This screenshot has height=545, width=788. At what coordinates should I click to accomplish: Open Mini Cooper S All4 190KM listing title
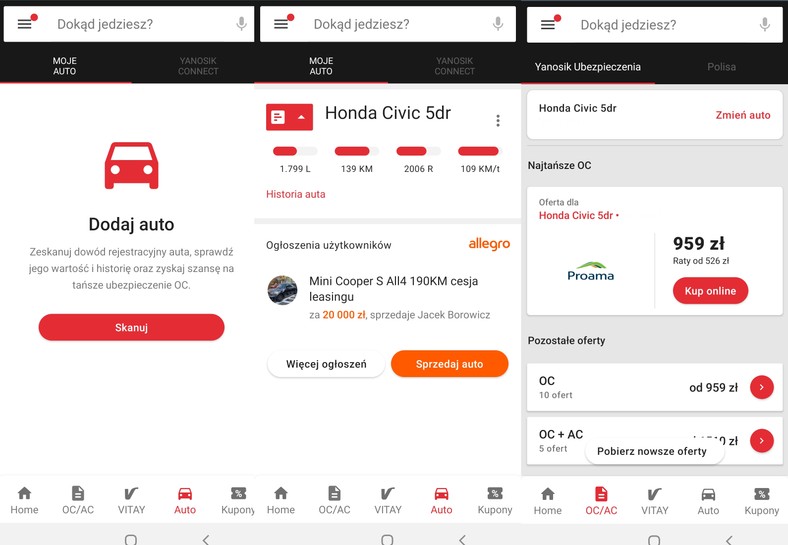point(393,289)
